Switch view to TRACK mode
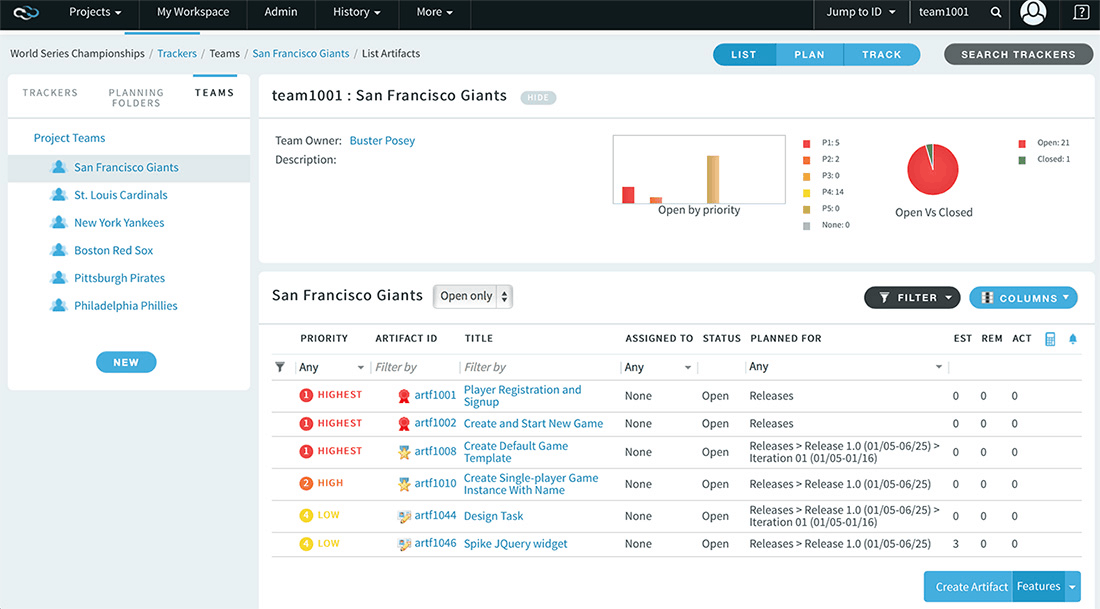 pyautogui.click(x=881, y=55)
